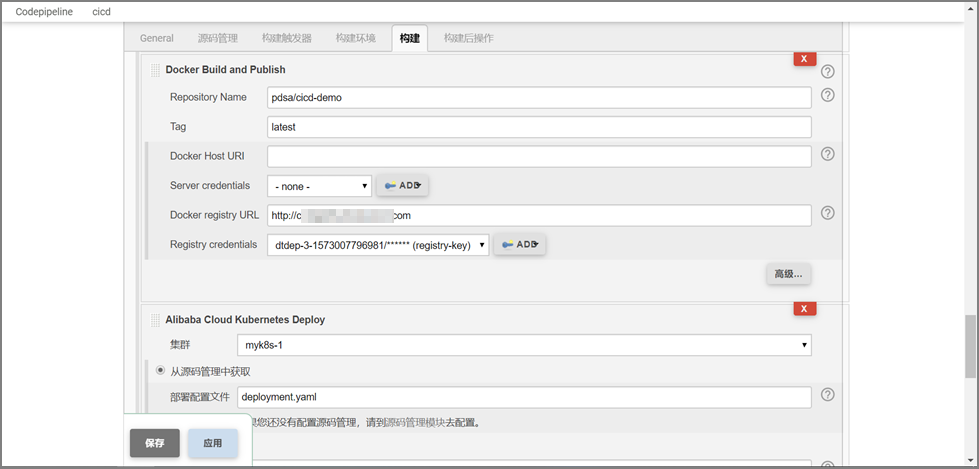Screen dimensions: 979x469
Task: Click the Registry credentials label
Action: coord(214,244)
